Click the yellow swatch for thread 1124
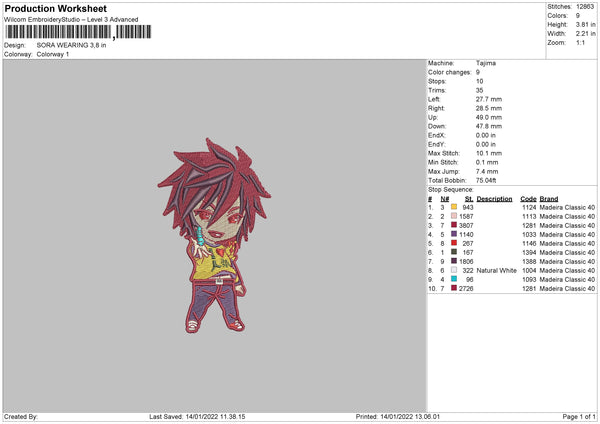This screenshot has width=600, height=424. pyautogui.click(x=454, y=207)
